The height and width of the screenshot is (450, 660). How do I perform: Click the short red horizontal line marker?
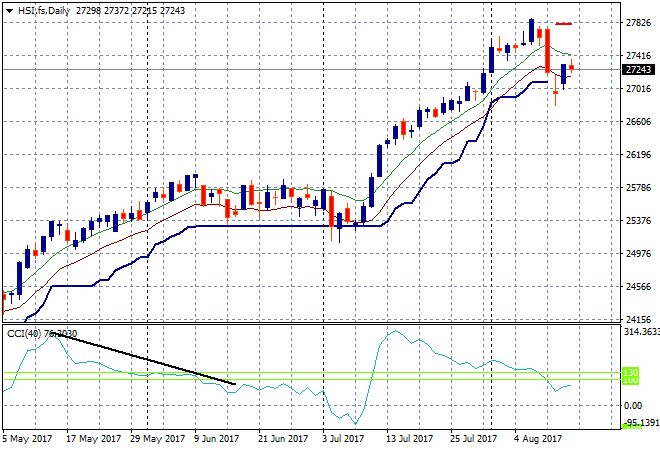564,23
